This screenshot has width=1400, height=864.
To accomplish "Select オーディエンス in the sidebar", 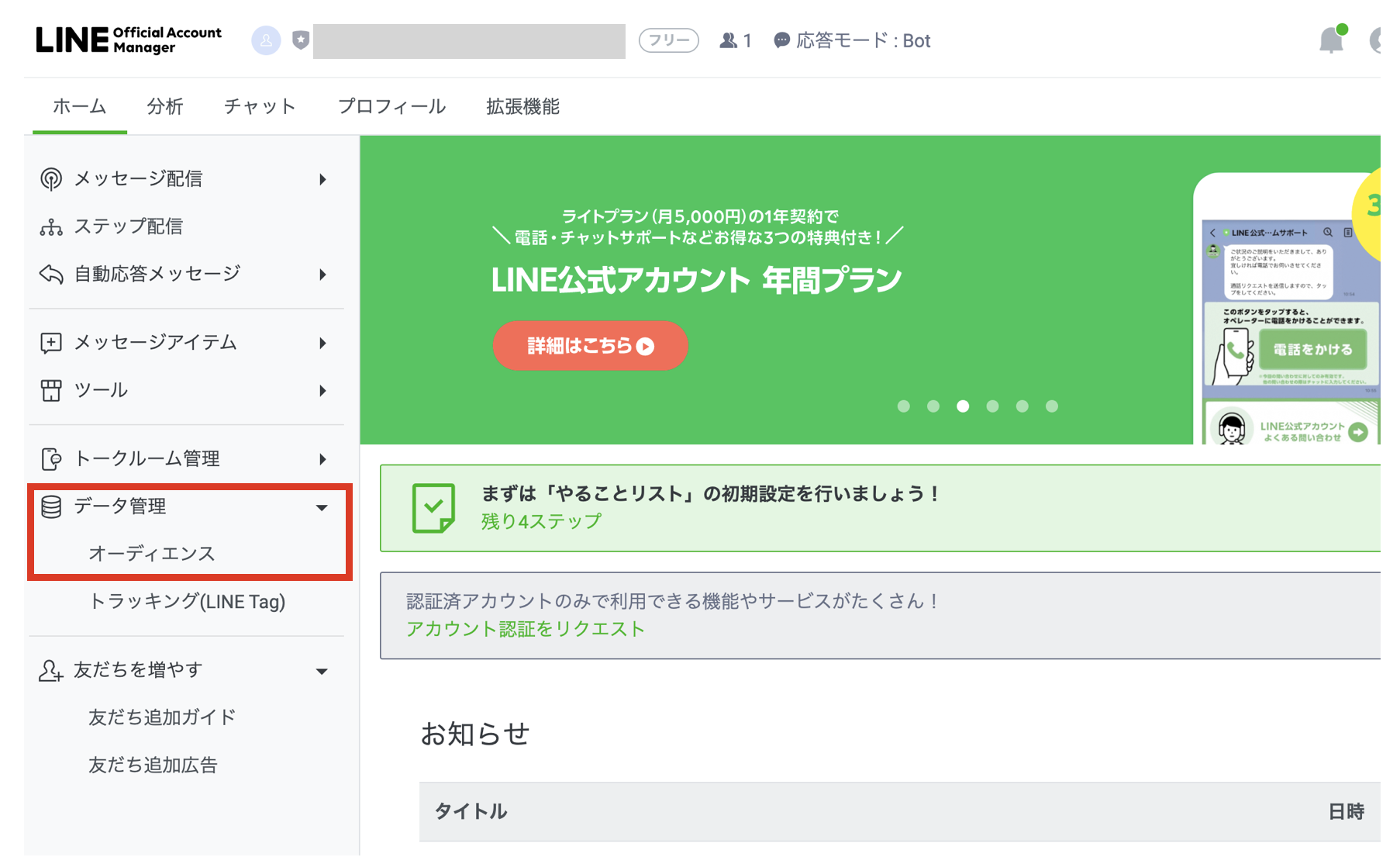I will 151,553.
